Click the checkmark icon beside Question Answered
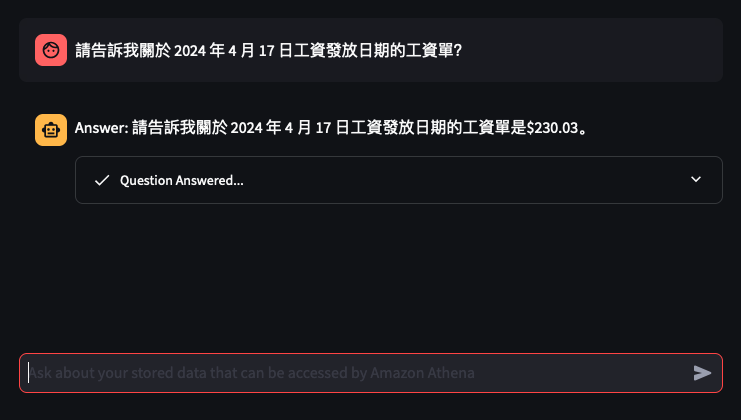The width and height of the screenshot is (741, 420). click(x=102, y=180)
